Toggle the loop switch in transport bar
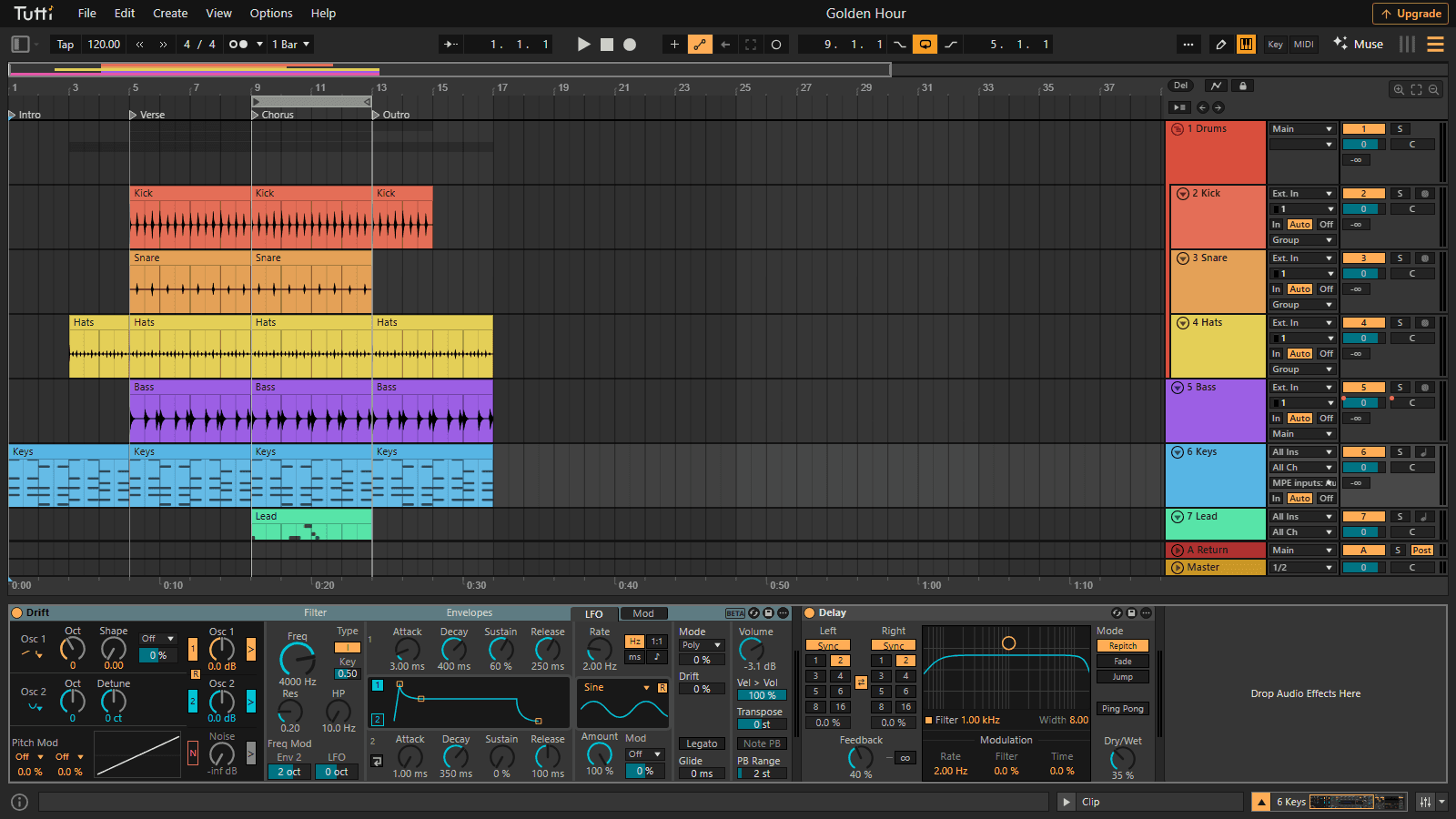 925,44
